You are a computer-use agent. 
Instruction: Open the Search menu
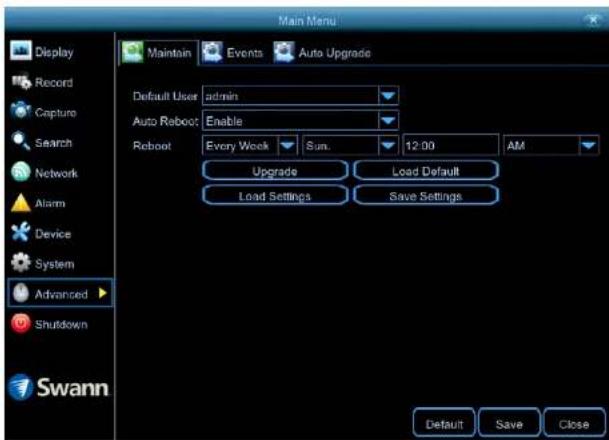coord(54,143)
